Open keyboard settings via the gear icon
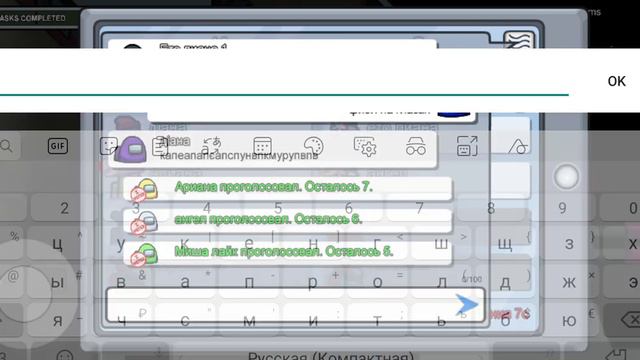 (364, 146)
